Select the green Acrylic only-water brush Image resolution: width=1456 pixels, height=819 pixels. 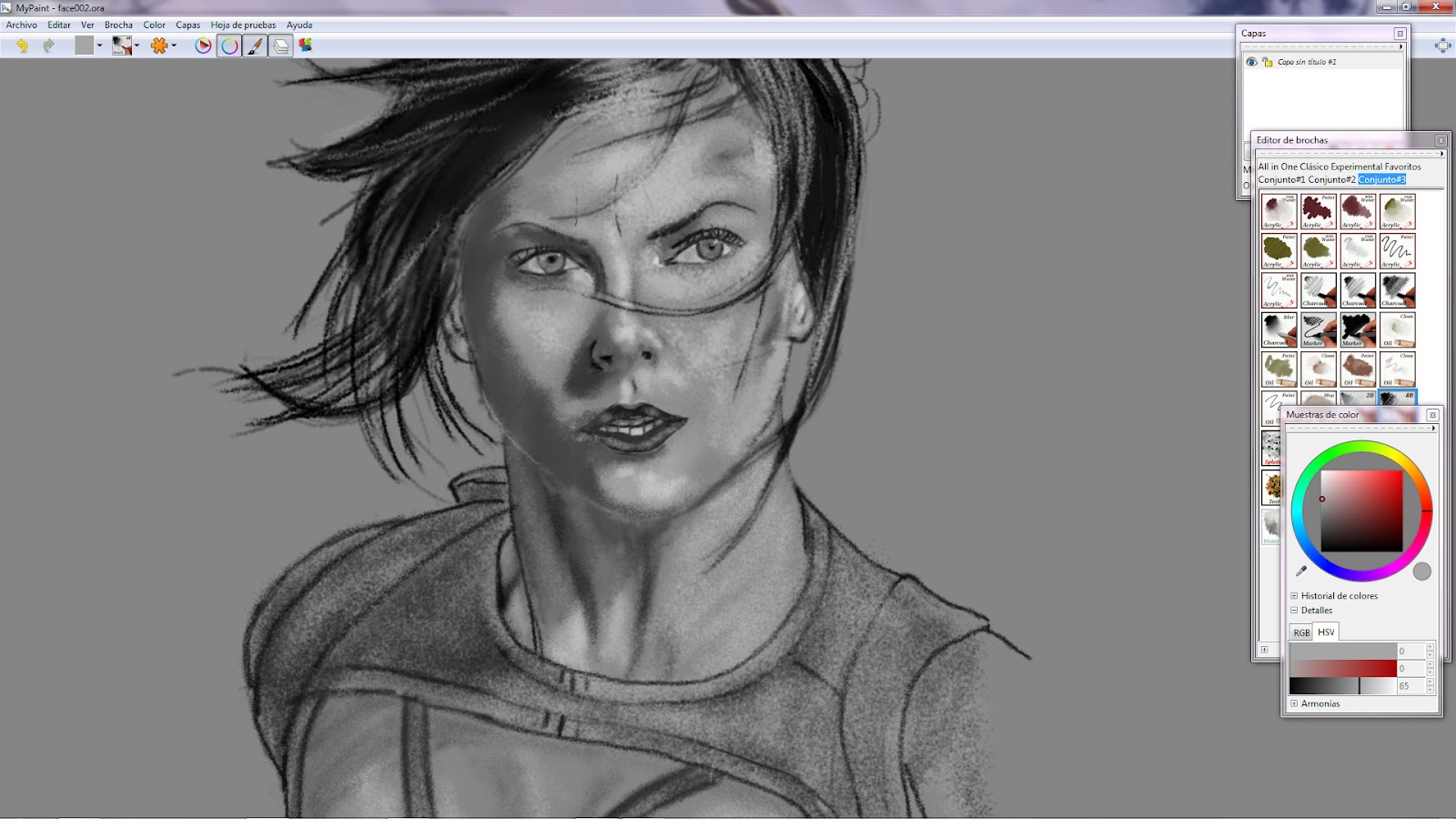(x=1398, y=211)
